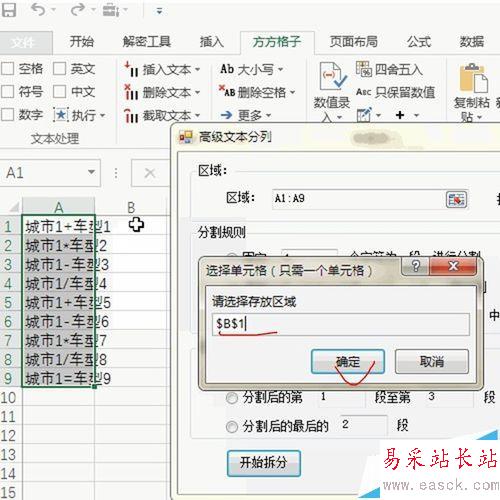Click the 四舍五入 icon
The height and width of the screenshot is (500, 500).
click(364, 69)
